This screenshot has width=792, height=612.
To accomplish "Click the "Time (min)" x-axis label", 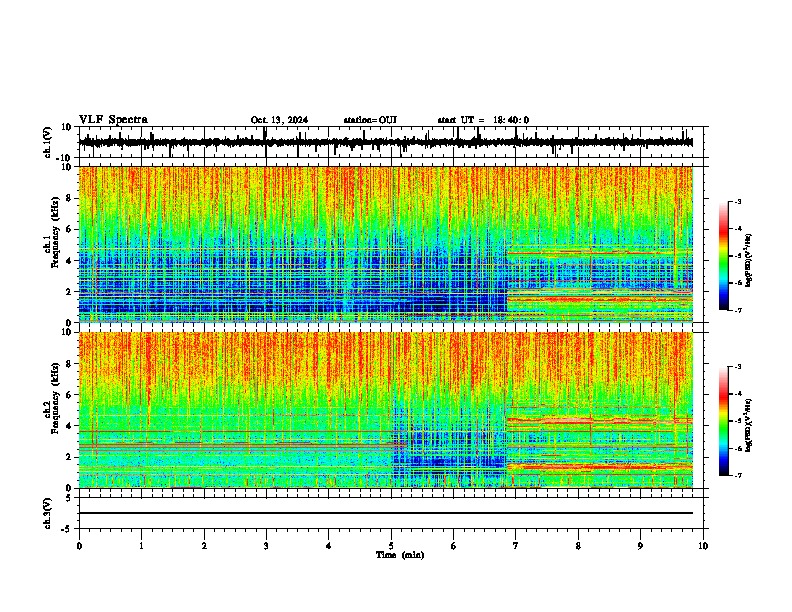I will pos(400,555).
